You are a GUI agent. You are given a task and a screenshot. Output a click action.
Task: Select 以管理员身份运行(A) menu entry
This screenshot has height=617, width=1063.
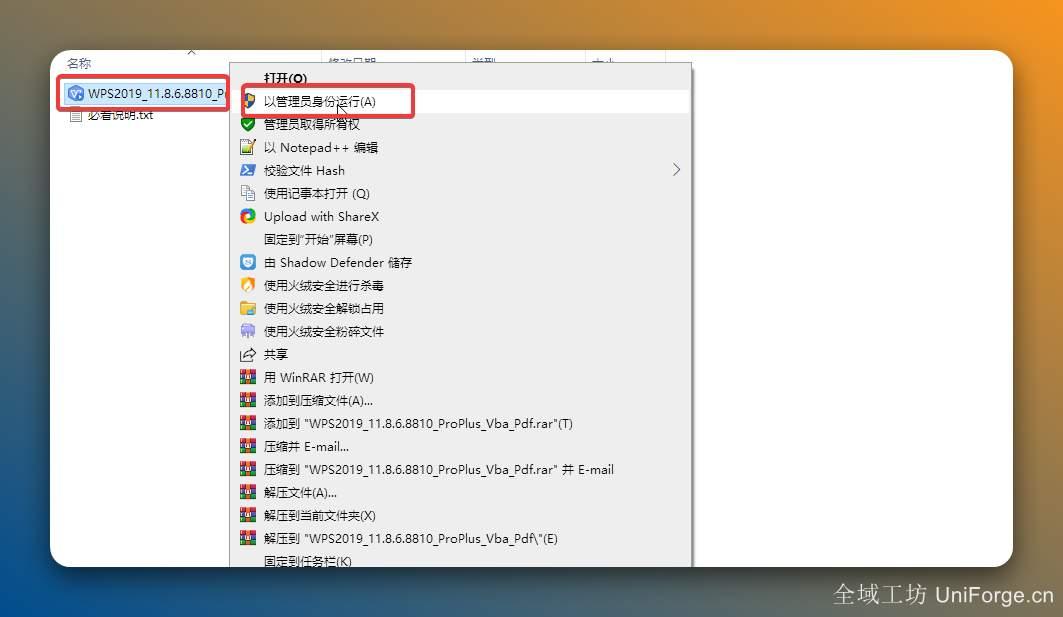tap(319, 101)
